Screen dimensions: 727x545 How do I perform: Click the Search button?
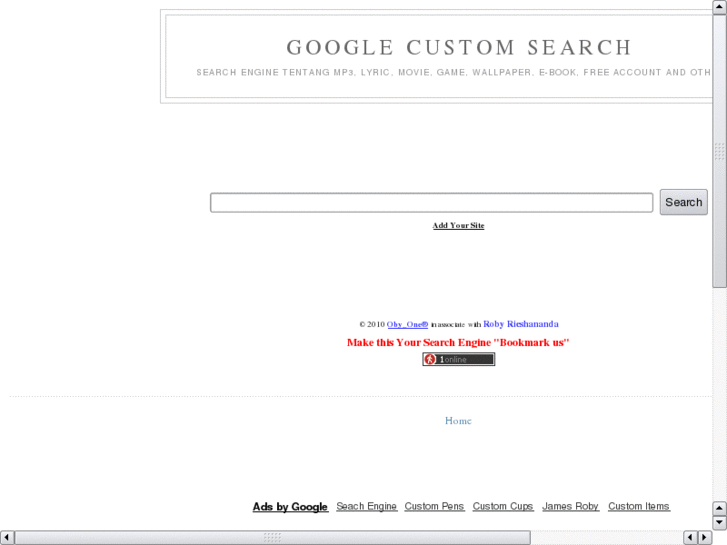[x=683, y=202]
